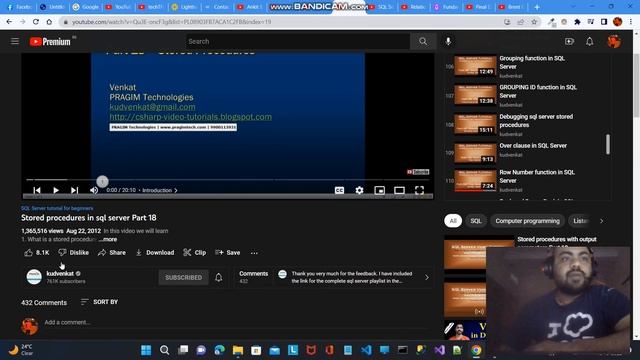The image size is (640, 360).
Task: Click the search magnifier button
Action: pyautogui.click(x=423, y=41)
